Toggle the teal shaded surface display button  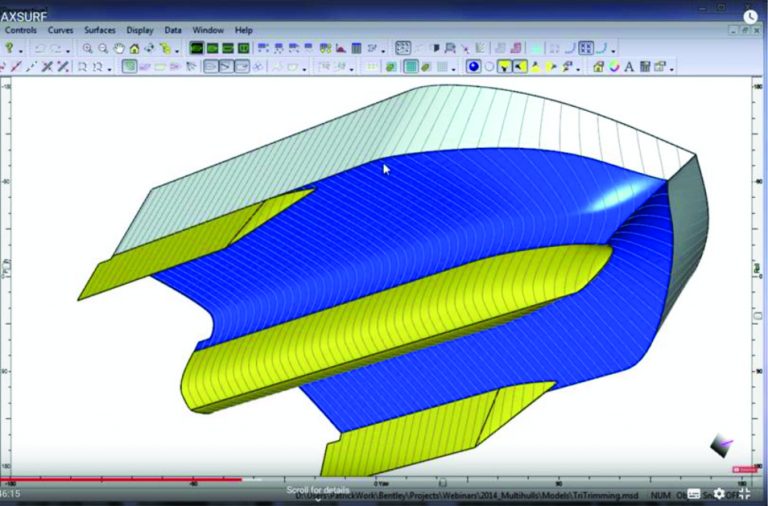click(x=410, y=67)
